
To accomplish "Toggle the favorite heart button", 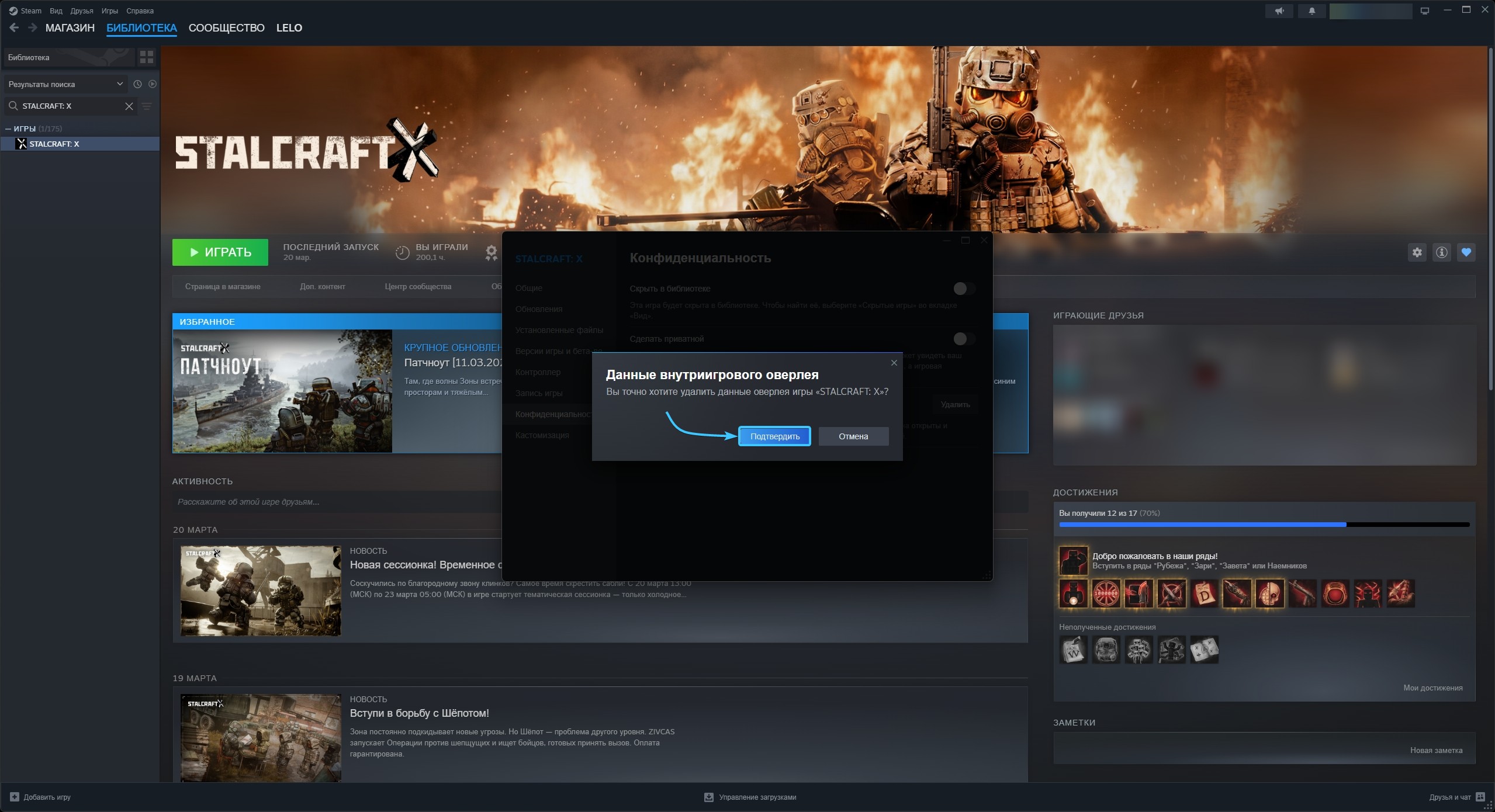I will [1466, 252].
